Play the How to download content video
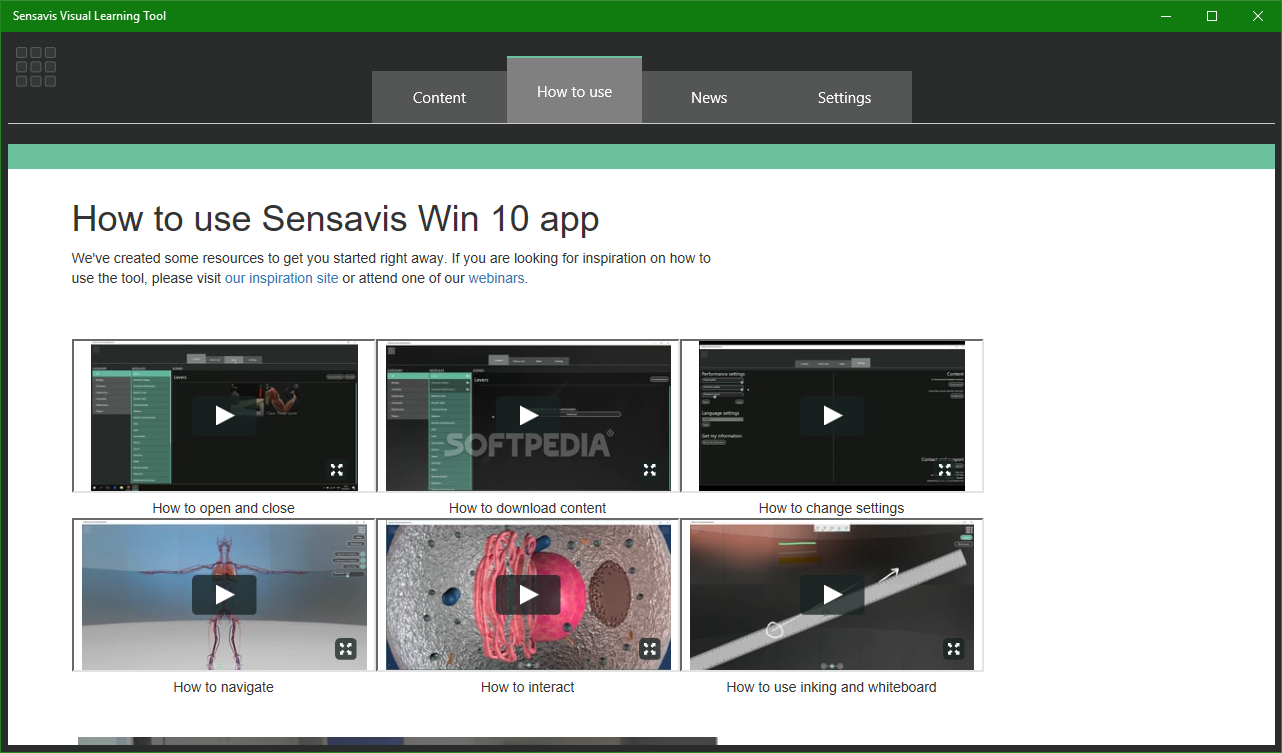The height and width of the screenshot is (753, 1282). point(528,416)
